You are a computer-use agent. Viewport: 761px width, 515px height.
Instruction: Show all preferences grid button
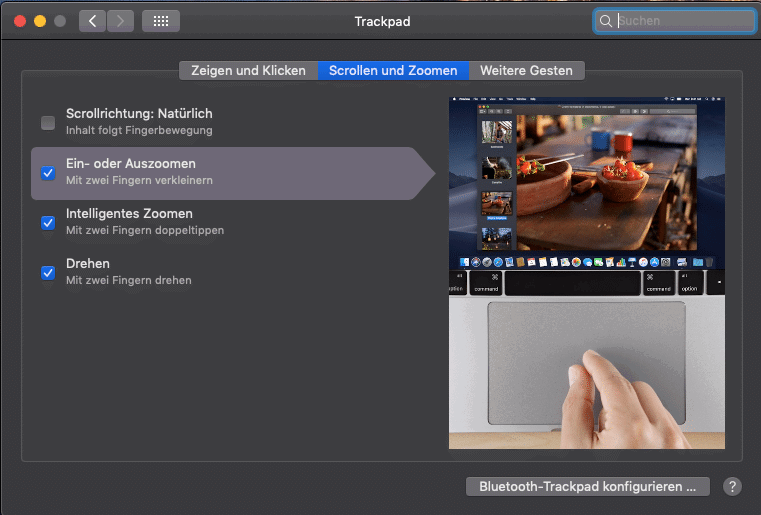pos(161,21)
